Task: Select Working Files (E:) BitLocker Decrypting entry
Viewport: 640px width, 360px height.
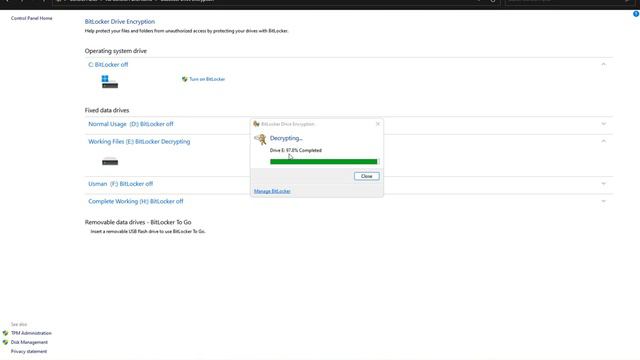Action: [139, 142]
